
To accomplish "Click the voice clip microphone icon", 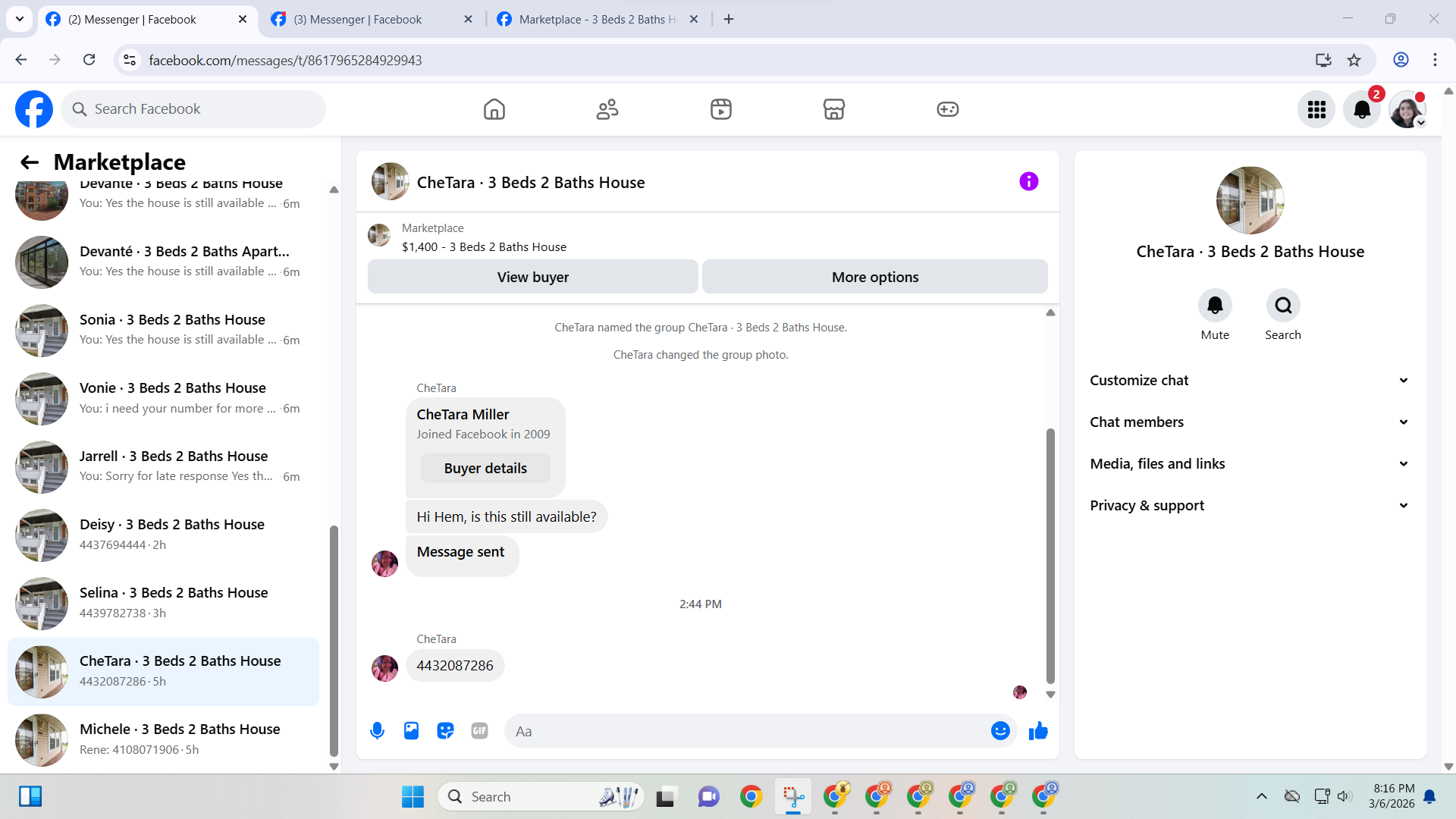I will [377, 731].
